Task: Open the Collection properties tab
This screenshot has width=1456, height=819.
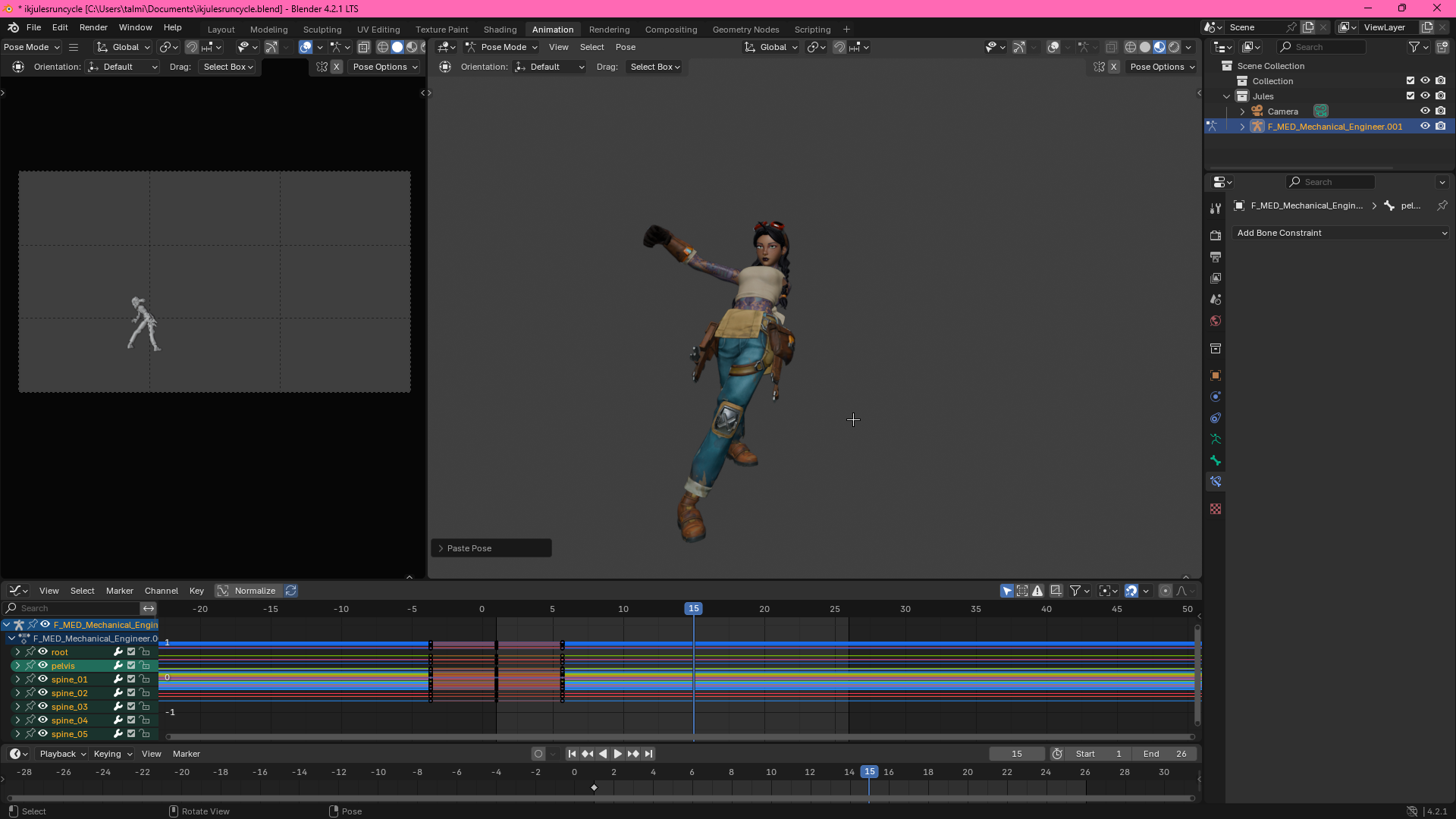Action: (x=1216, y=348)
